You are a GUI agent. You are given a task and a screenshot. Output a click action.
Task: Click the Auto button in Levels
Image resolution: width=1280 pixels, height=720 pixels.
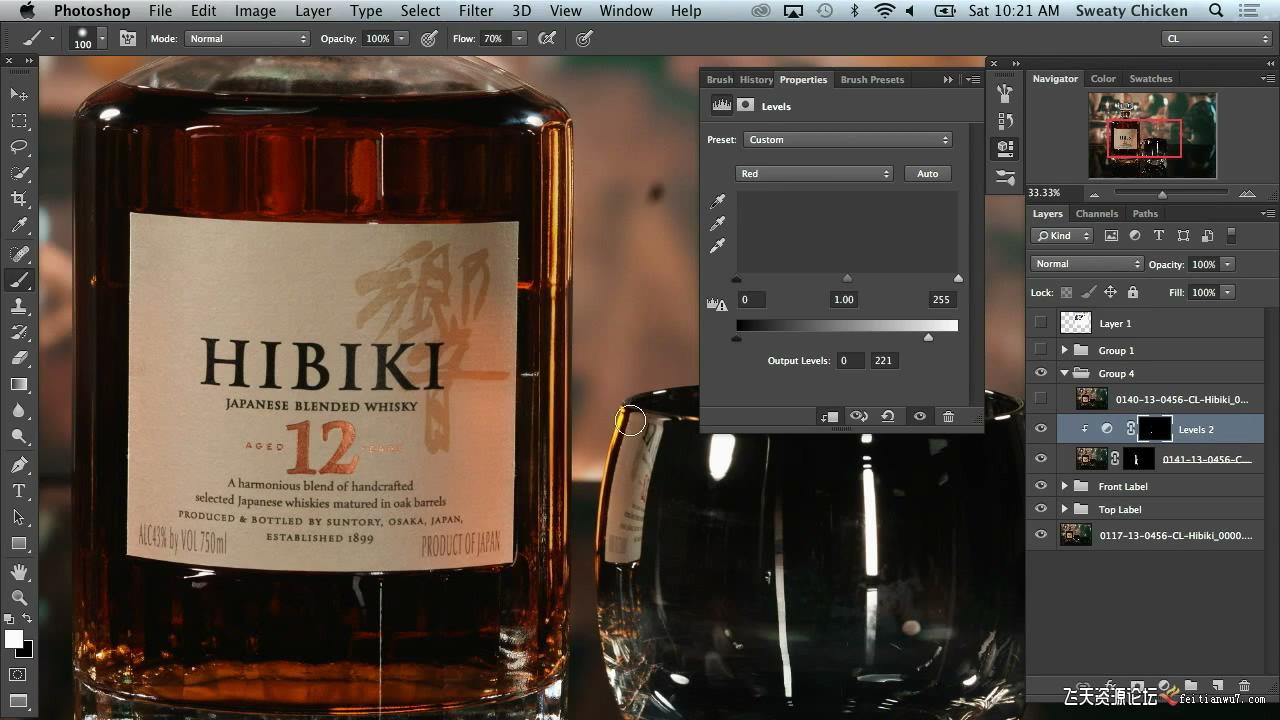(928, 174)
